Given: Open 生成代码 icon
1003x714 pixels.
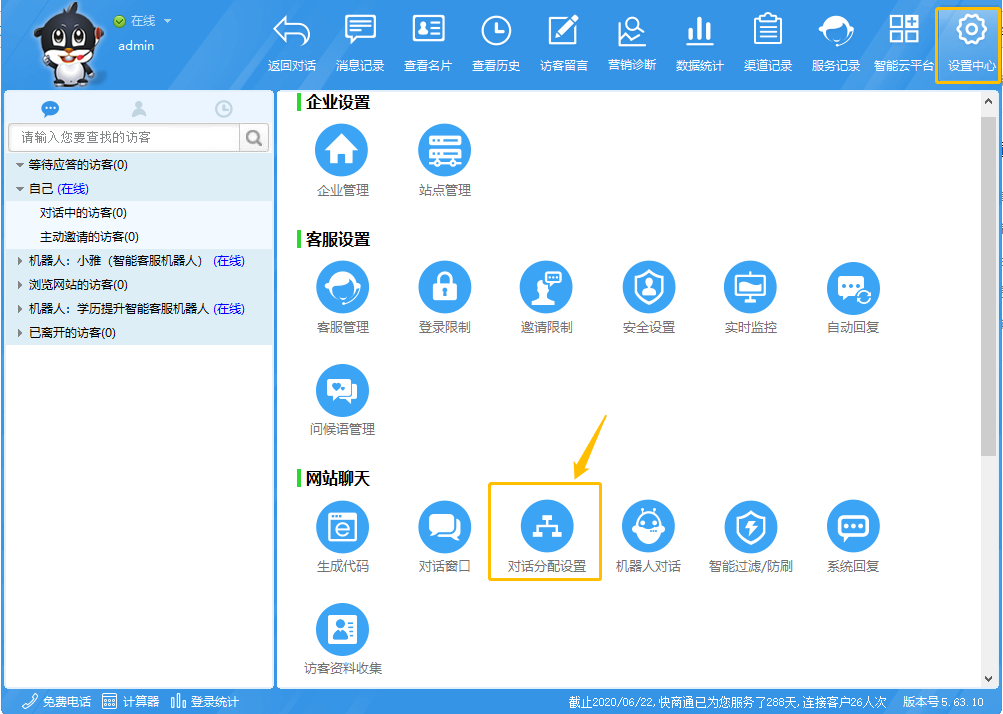Looking at the screenshot, I should tap(342, 526).
